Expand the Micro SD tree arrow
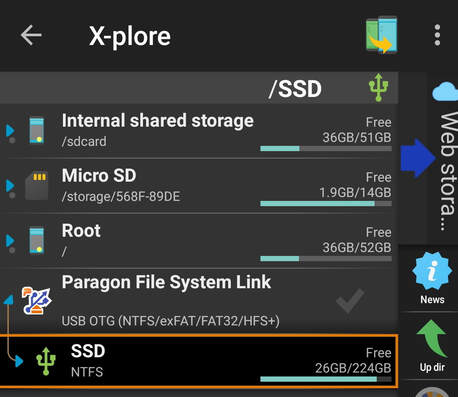Screen dimensions: 458x397 click(10, 185)
